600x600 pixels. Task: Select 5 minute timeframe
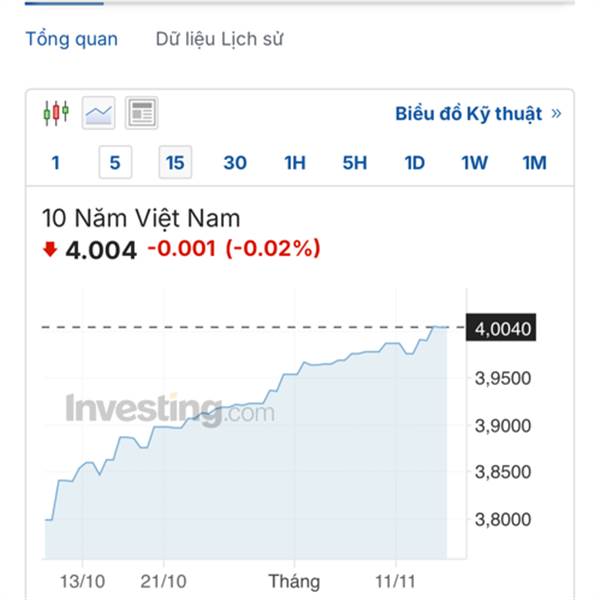pos(115,162)
